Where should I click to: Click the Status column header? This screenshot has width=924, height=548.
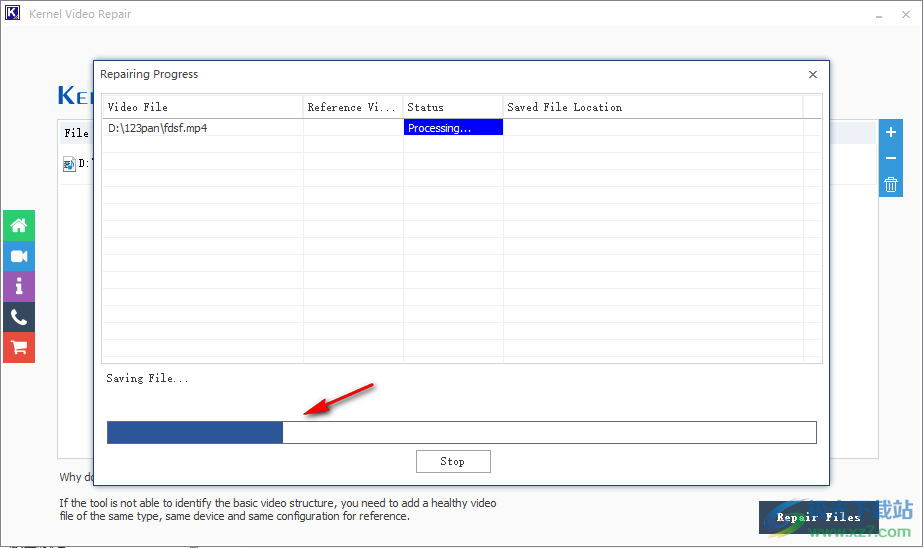pos(452,107)
